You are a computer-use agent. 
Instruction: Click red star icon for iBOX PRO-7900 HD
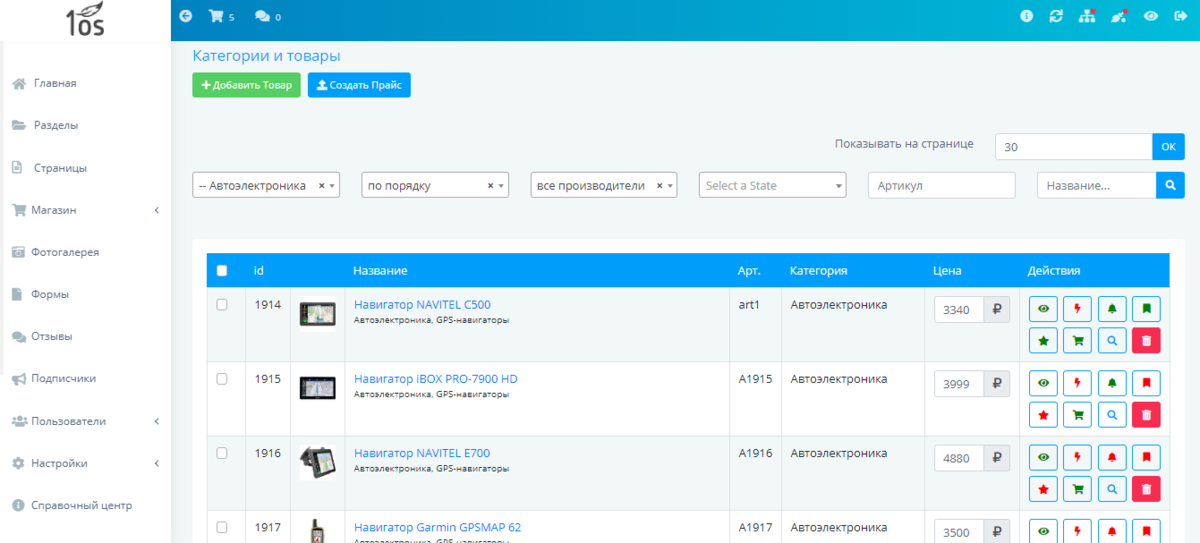(x=1043, y=414)
